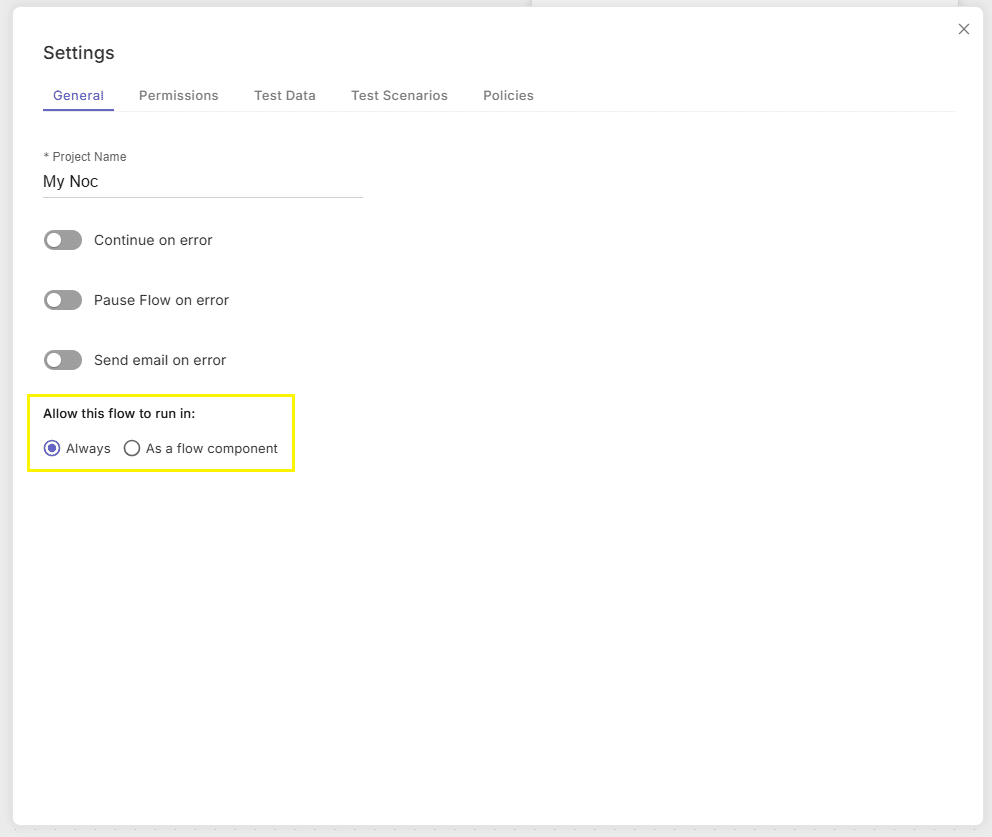This screenshot has width=992, height=837.
Task: Toggle the Send email on error switch
Action: point(63,360)
